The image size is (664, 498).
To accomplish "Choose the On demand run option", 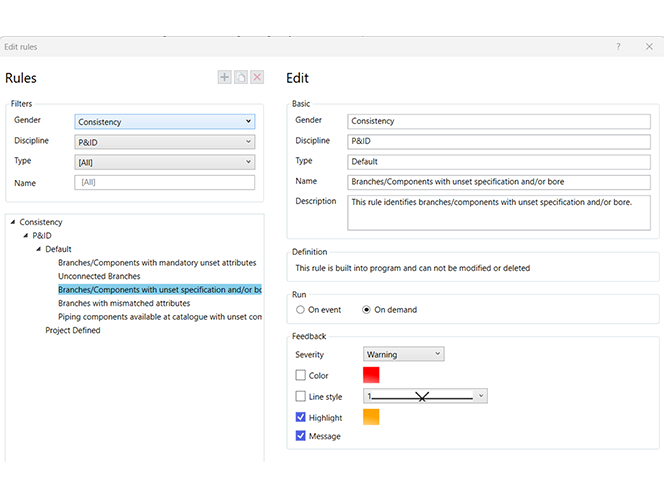I will tap(367, 310).
